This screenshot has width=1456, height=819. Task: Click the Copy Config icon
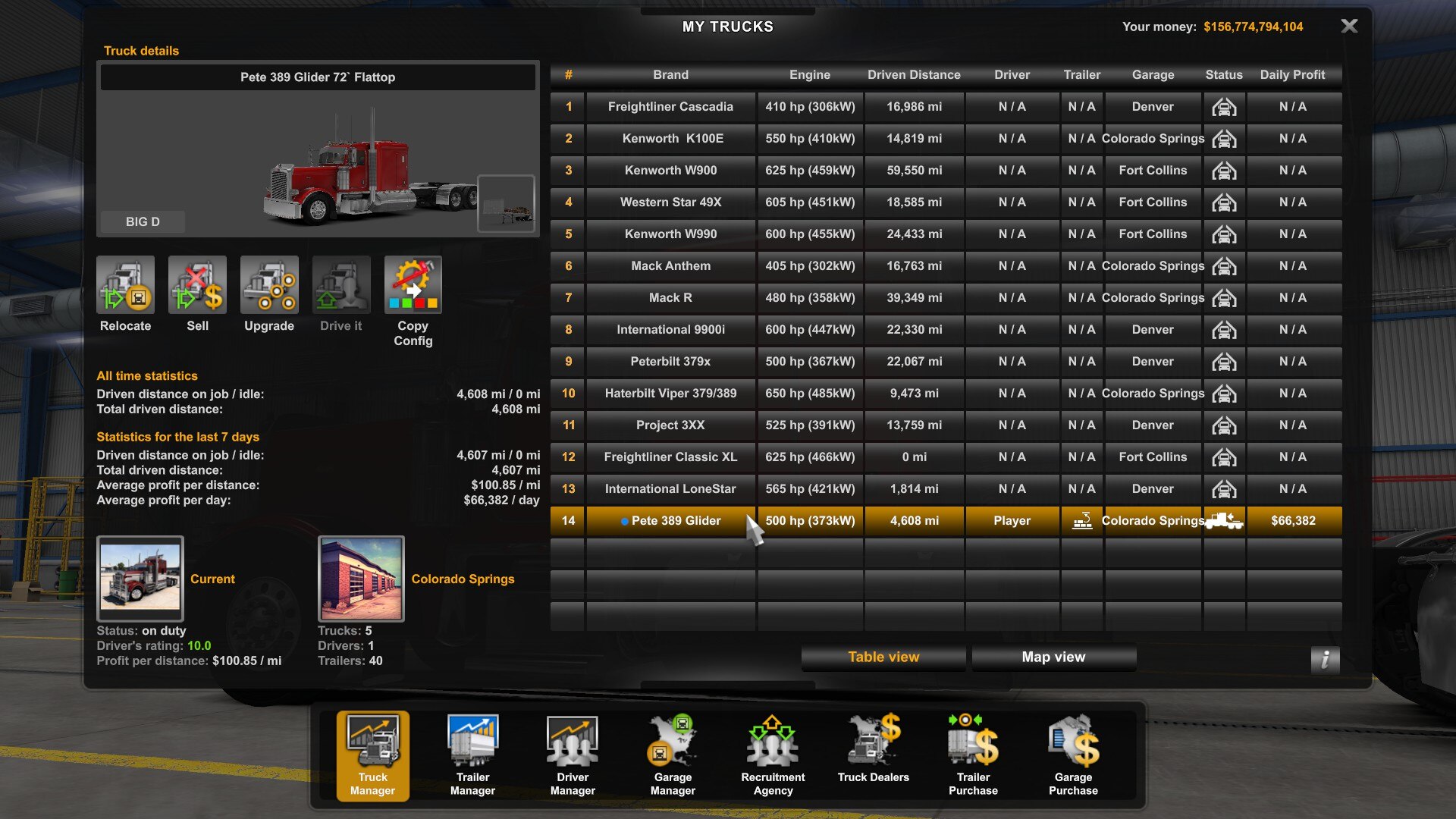(413, 284)
